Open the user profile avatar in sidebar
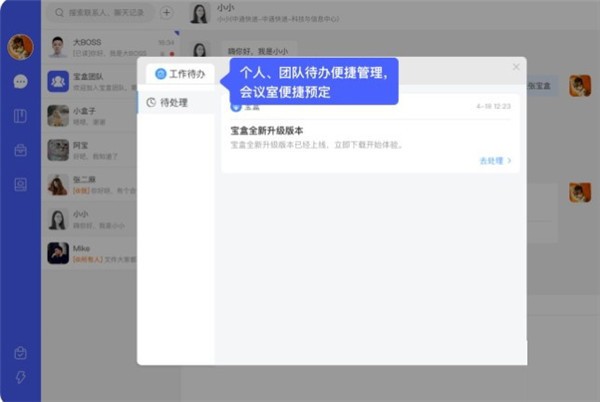This screenshot has height=402, width=600. (x=20, y=47)
